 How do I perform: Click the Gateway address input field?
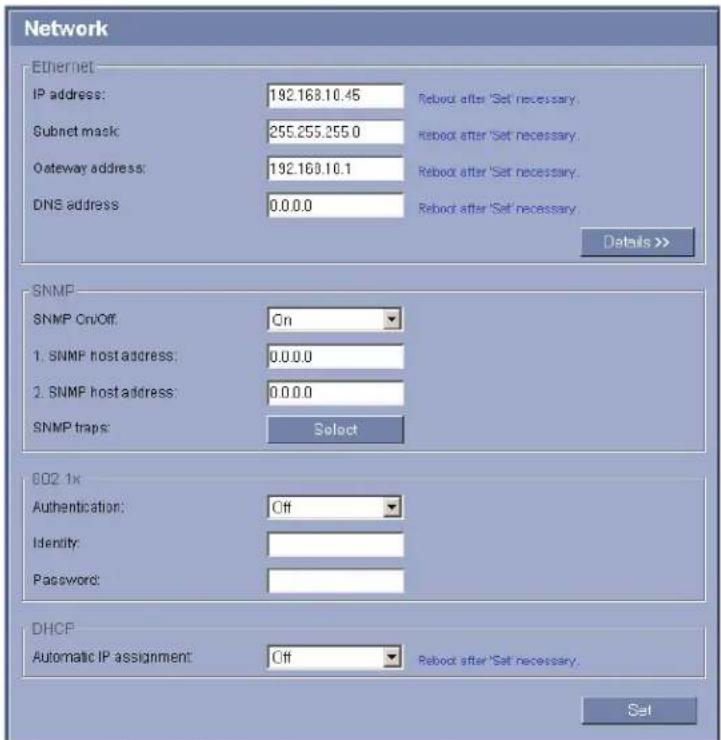coord(335,169)
